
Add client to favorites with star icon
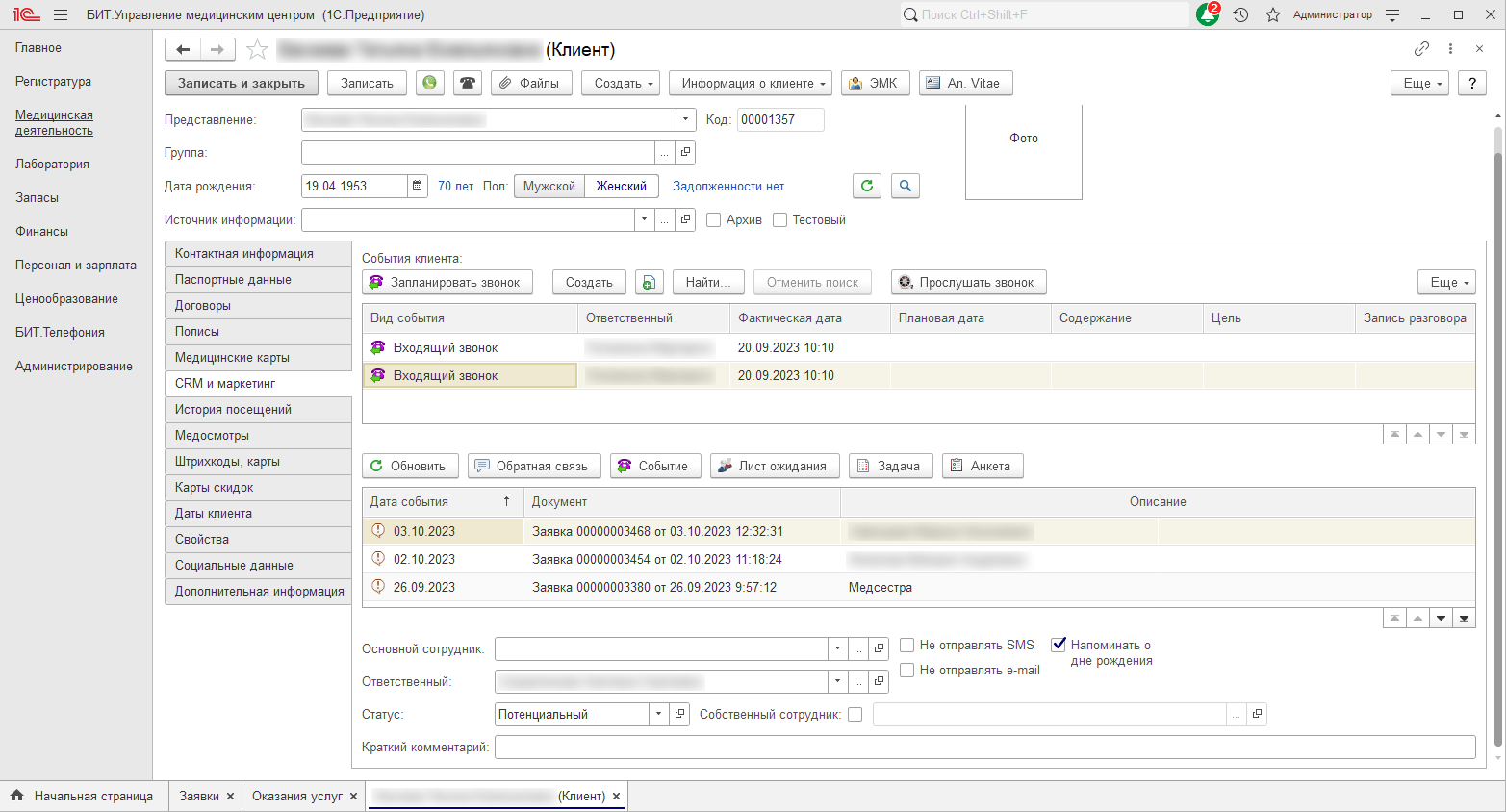257,50
